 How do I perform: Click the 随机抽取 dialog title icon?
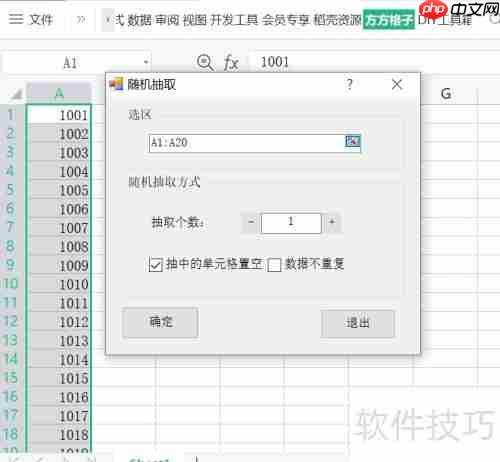coord(116,84)
